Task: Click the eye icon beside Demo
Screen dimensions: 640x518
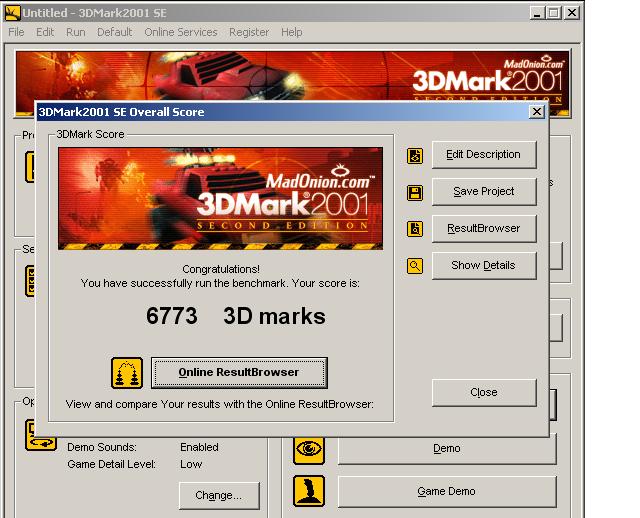Action: click(x=309, y=449)
